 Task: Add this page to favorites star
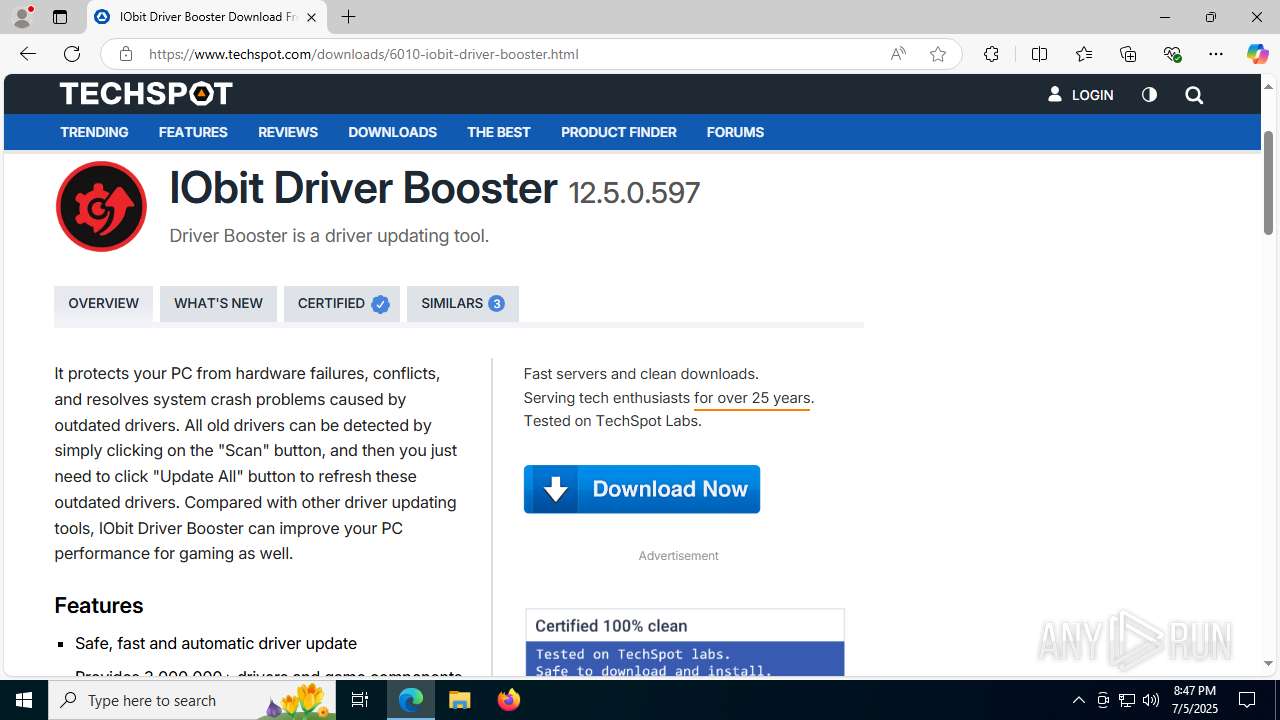(938, 54)
